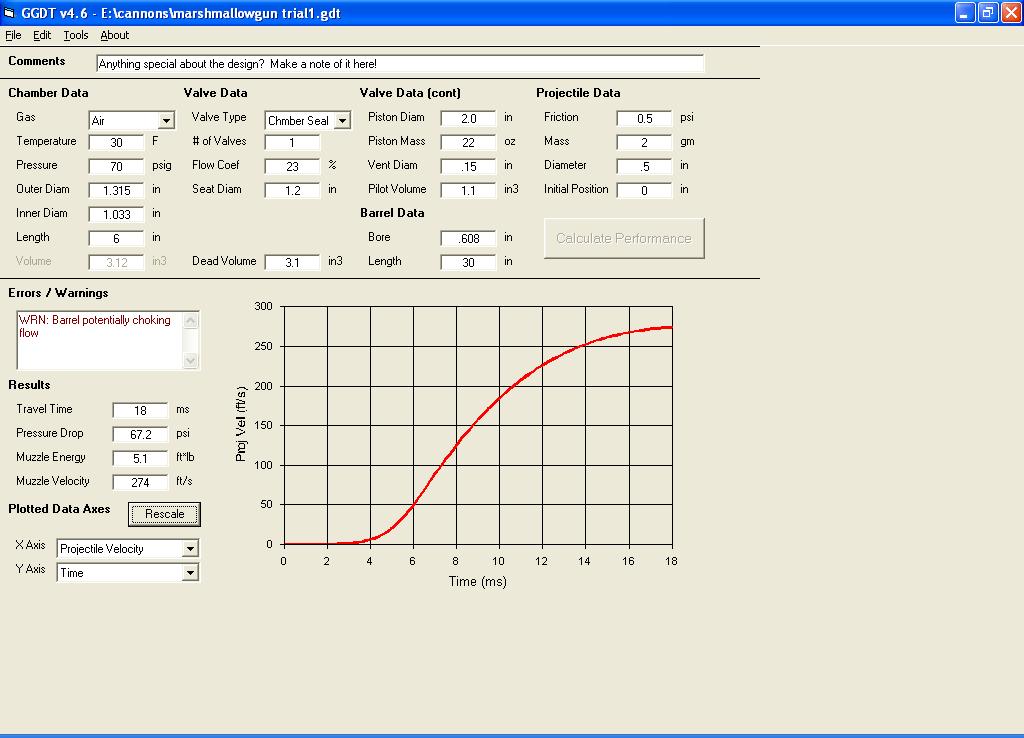Image resolution: width=1024 pixels, height=738 pixels.
Task: Edit the Flow Coef value field
Action: (x=292, y=167)
